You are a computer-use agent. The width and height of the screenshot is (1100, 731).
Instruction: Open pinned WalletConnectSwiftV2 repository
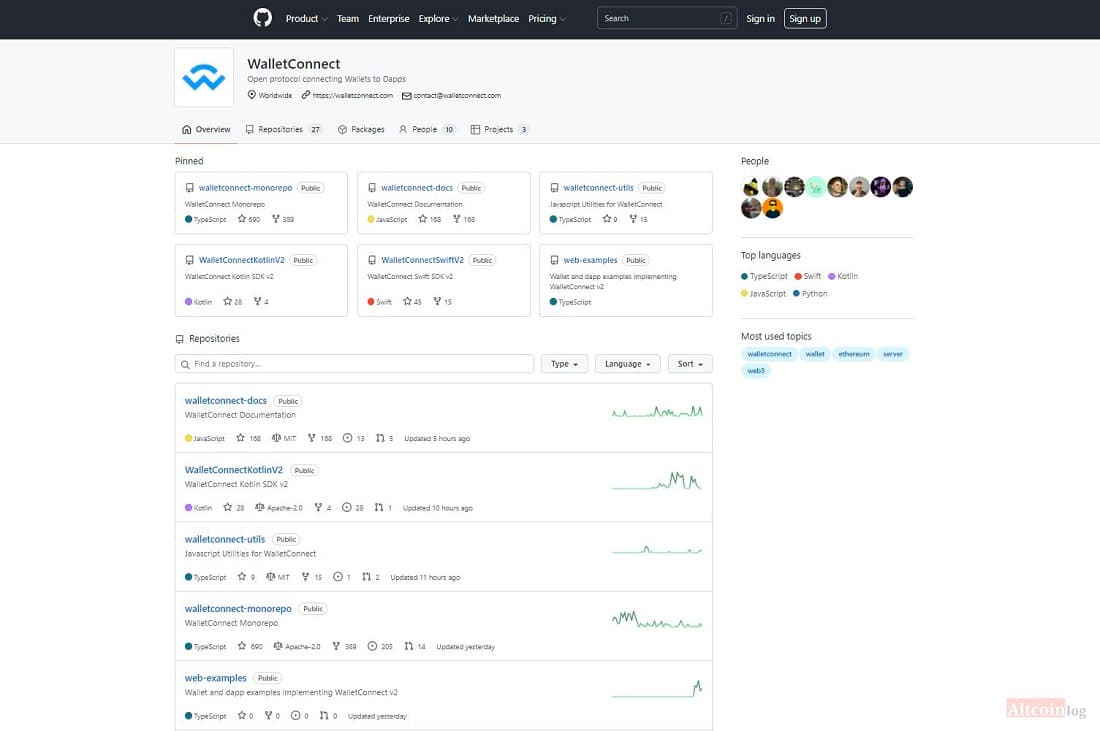pos(422,260)
